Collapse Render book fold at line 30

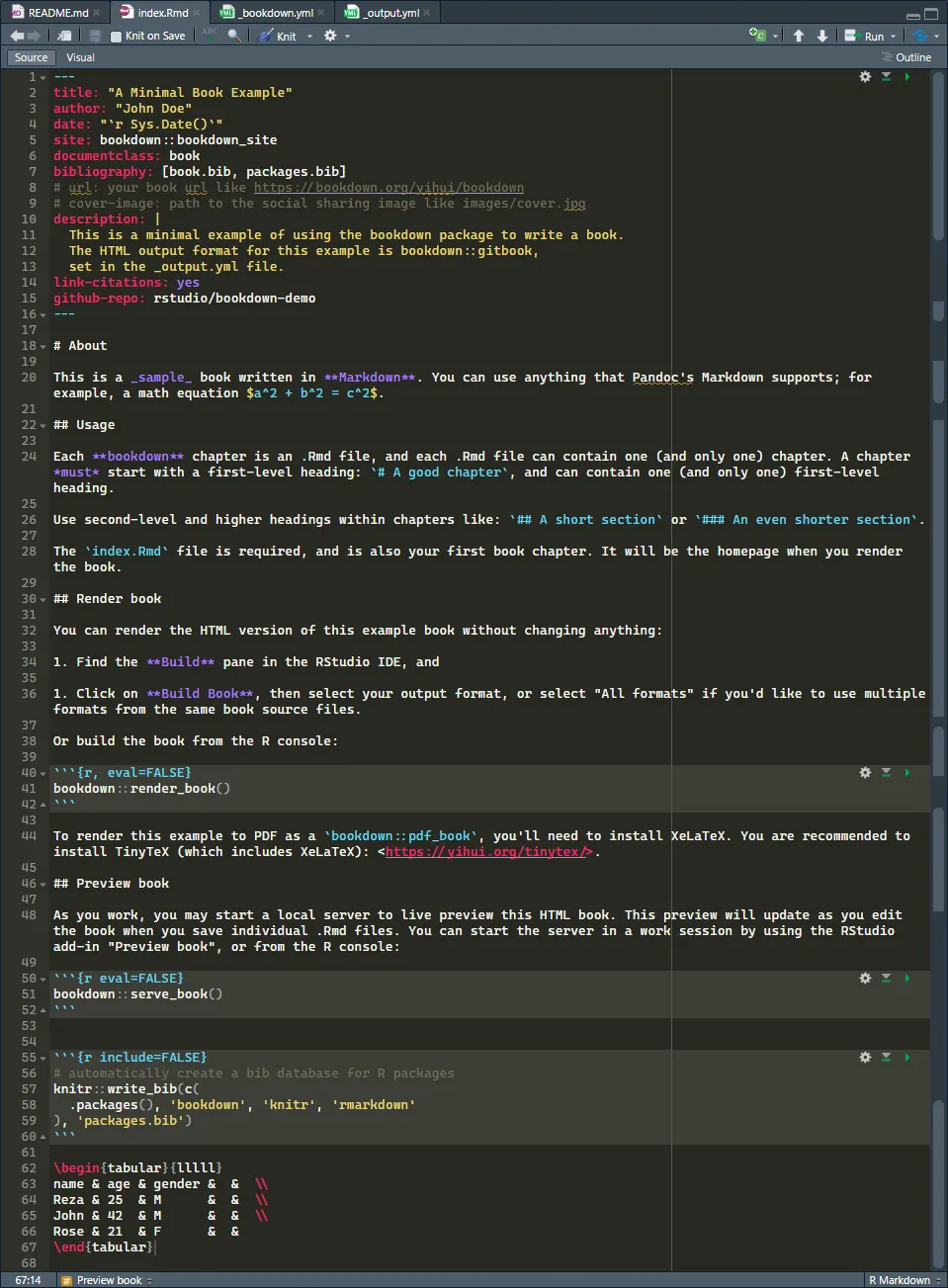43,599
